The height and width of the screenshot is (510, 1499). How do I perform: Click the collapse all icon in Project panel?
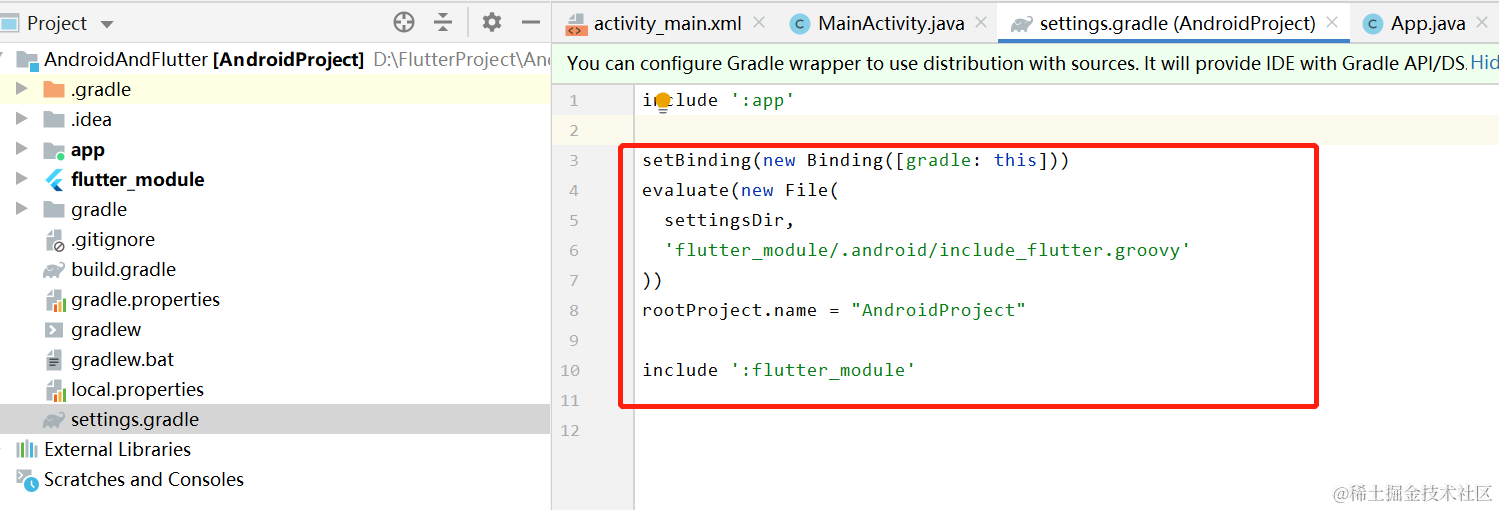pos(443,22)
